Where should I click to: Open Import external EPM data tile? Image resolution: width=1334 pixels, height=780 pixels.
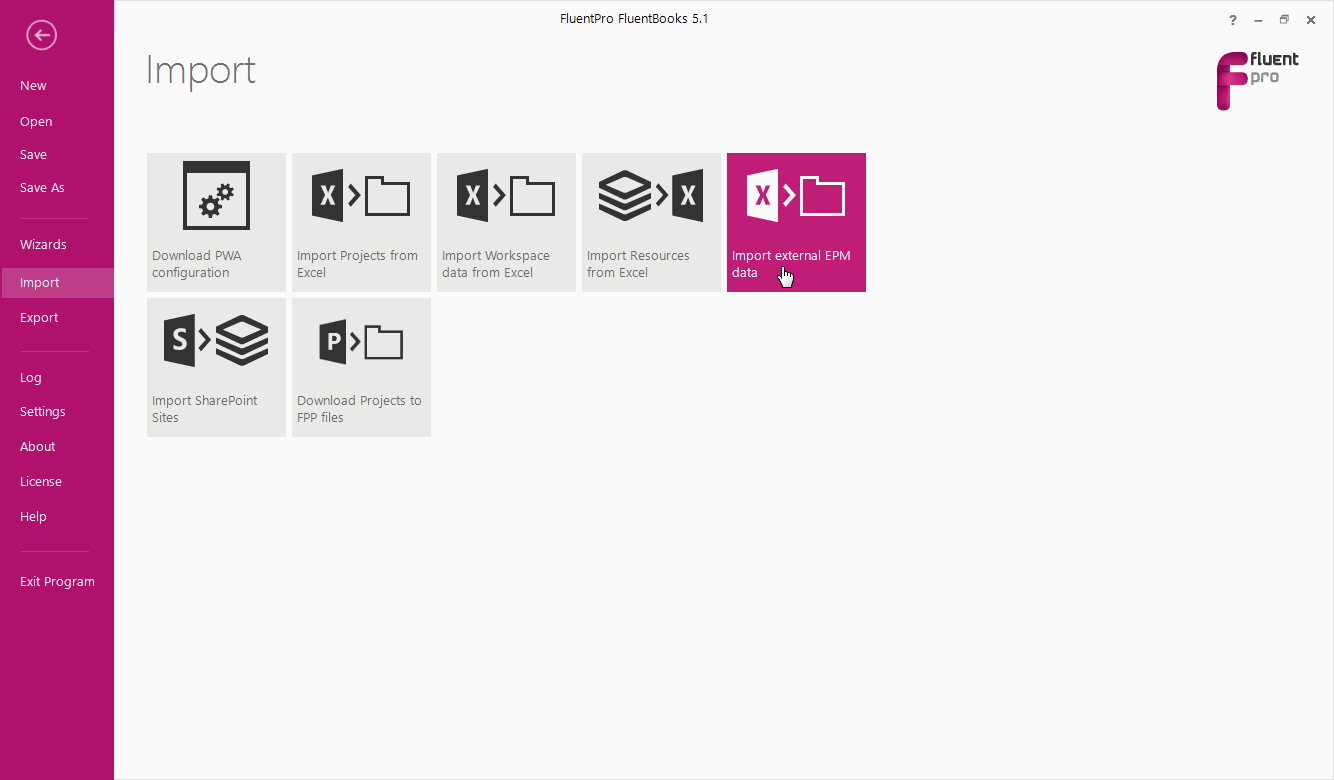click(796, 222)
